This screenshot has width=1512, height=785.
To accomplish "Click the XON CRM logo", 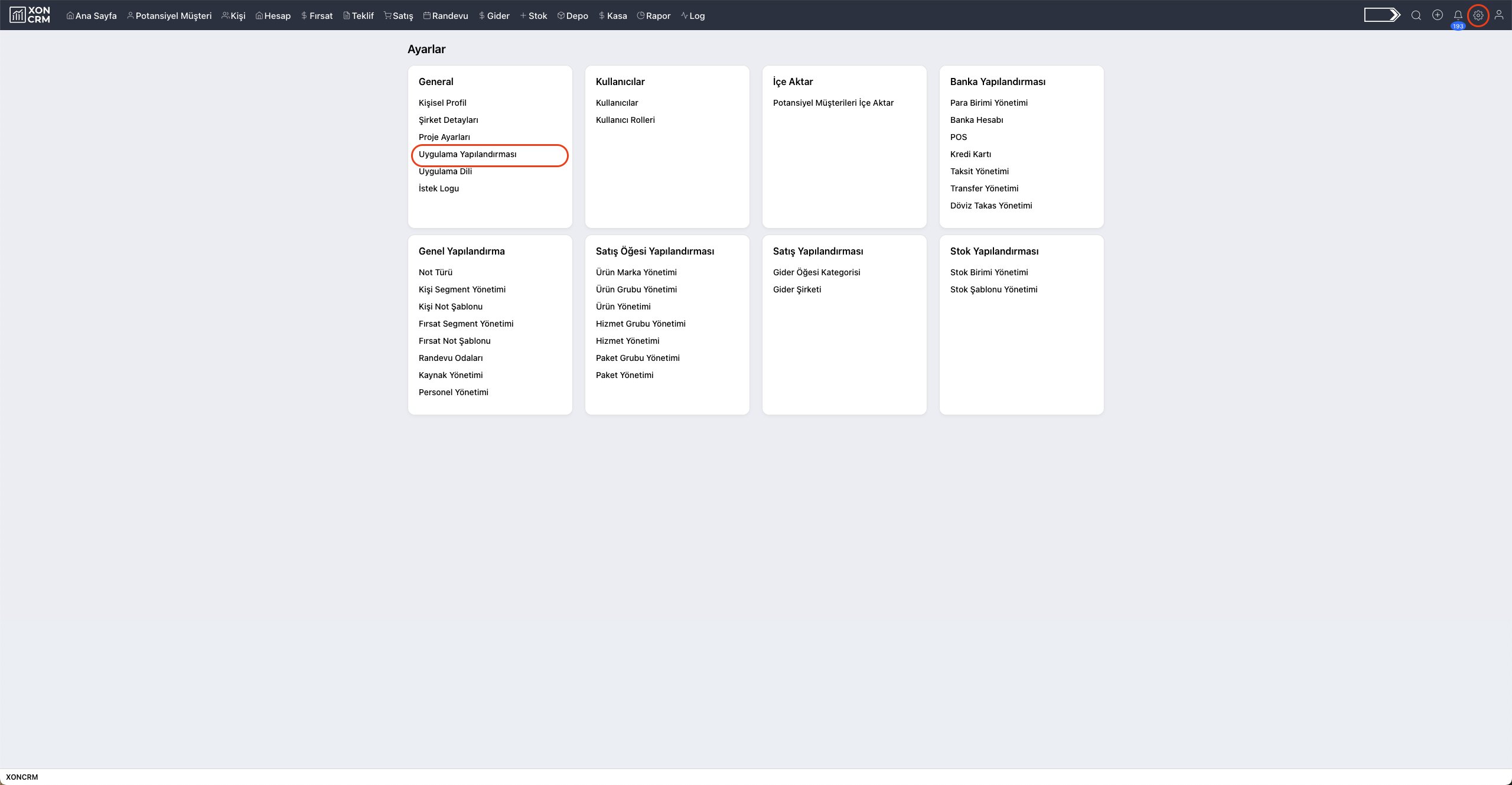I will (30, 15).
